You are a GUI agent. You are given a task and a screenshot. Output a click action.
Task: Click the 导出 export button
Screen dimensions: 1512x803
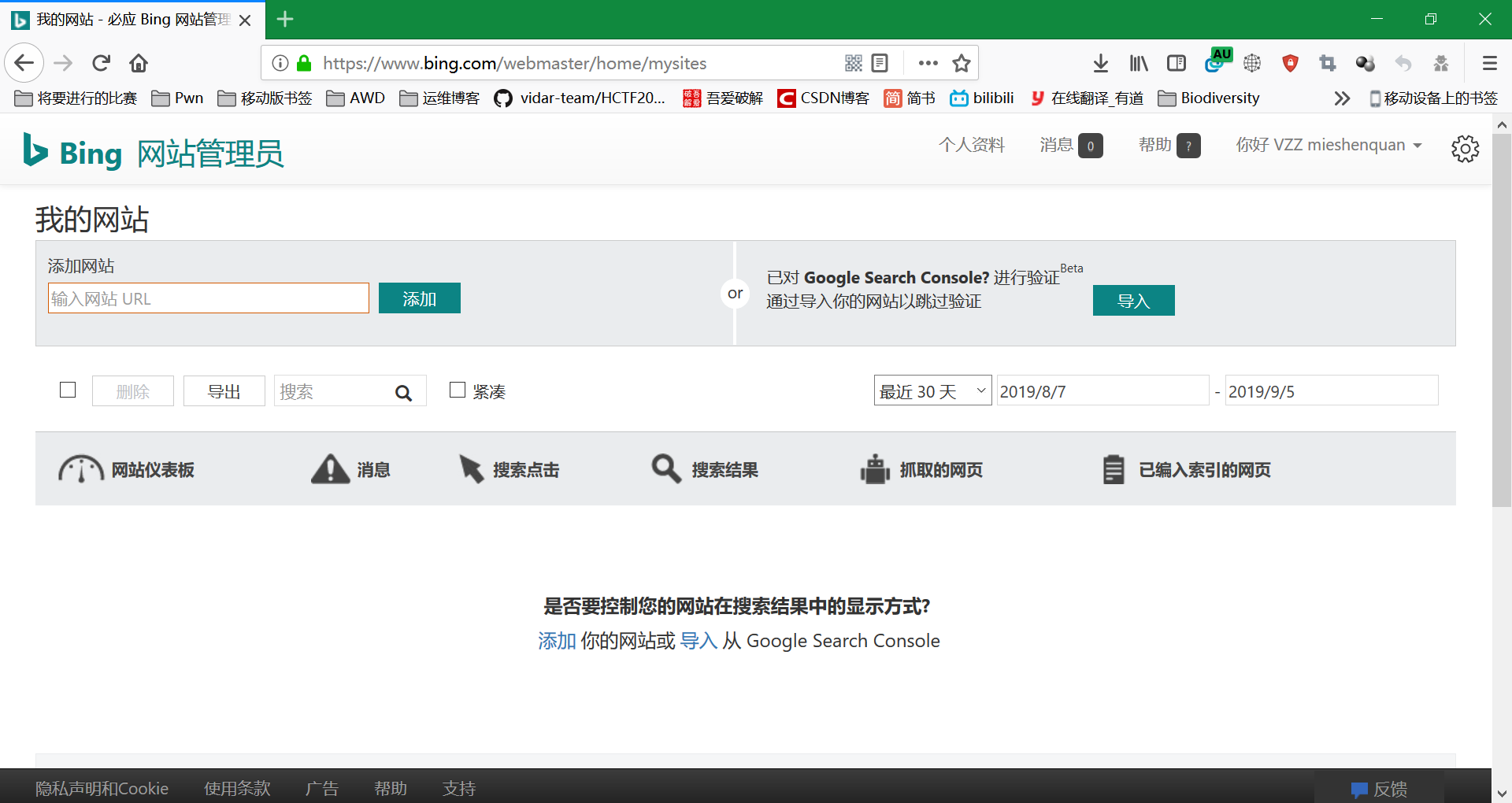point(224,391)
